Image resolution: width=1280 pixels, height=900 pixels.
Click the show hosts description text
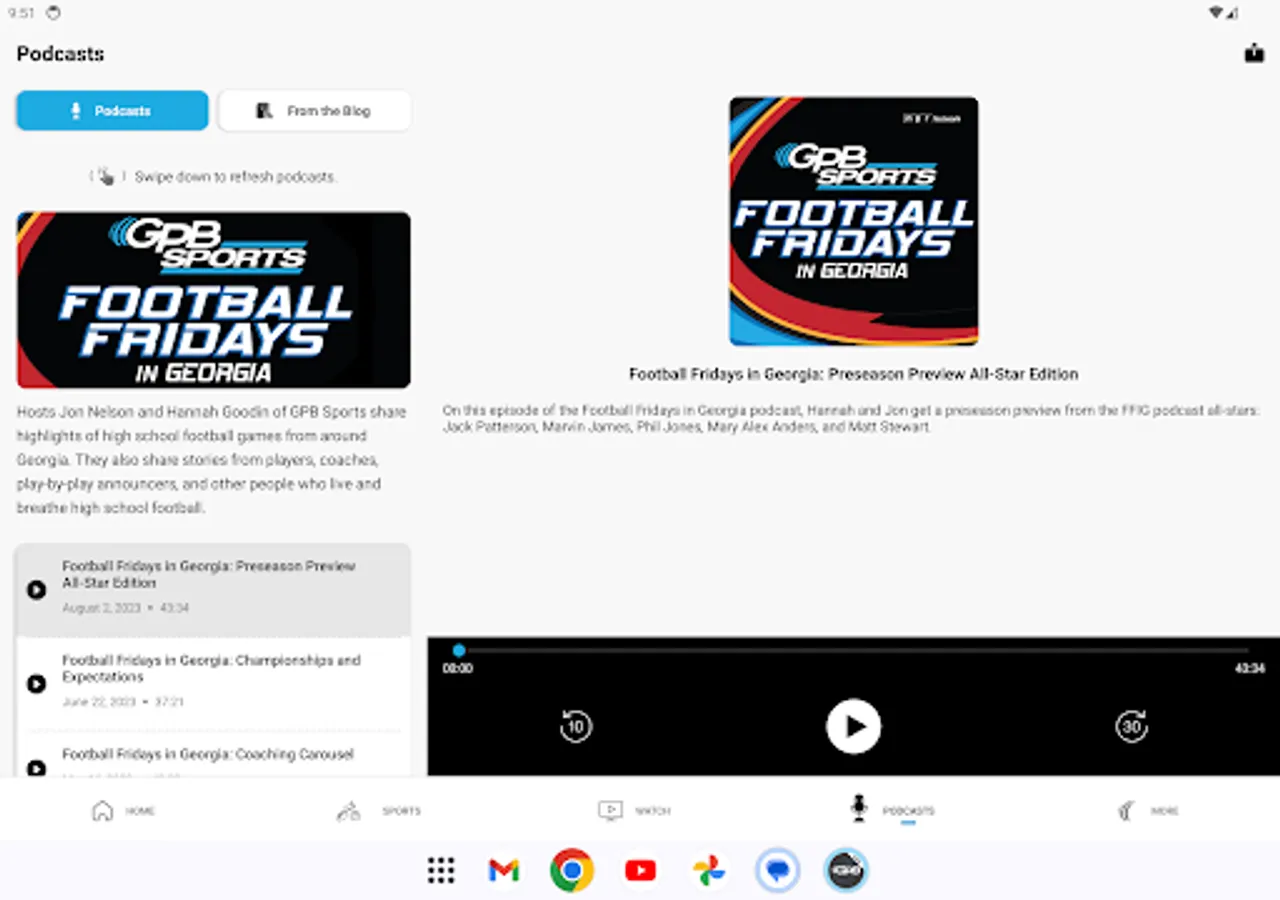212,460
